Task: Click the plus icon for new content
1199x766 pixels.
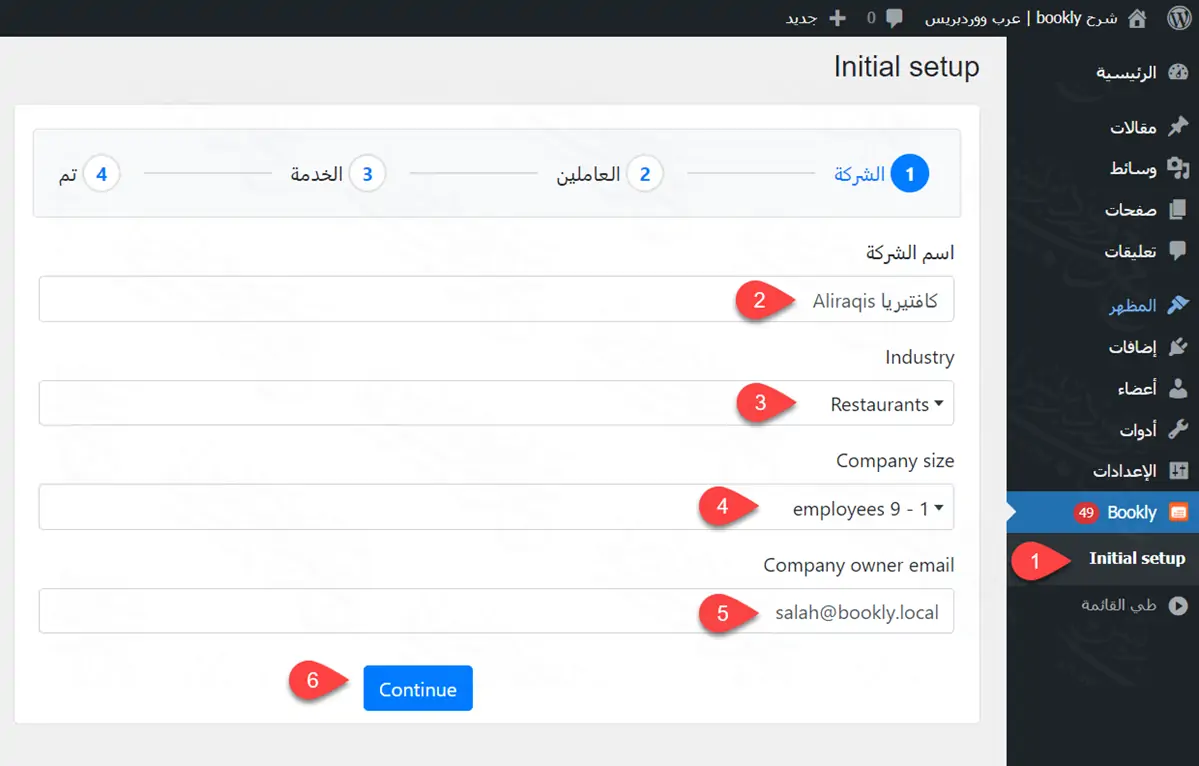Action: (x=838, y=18)
